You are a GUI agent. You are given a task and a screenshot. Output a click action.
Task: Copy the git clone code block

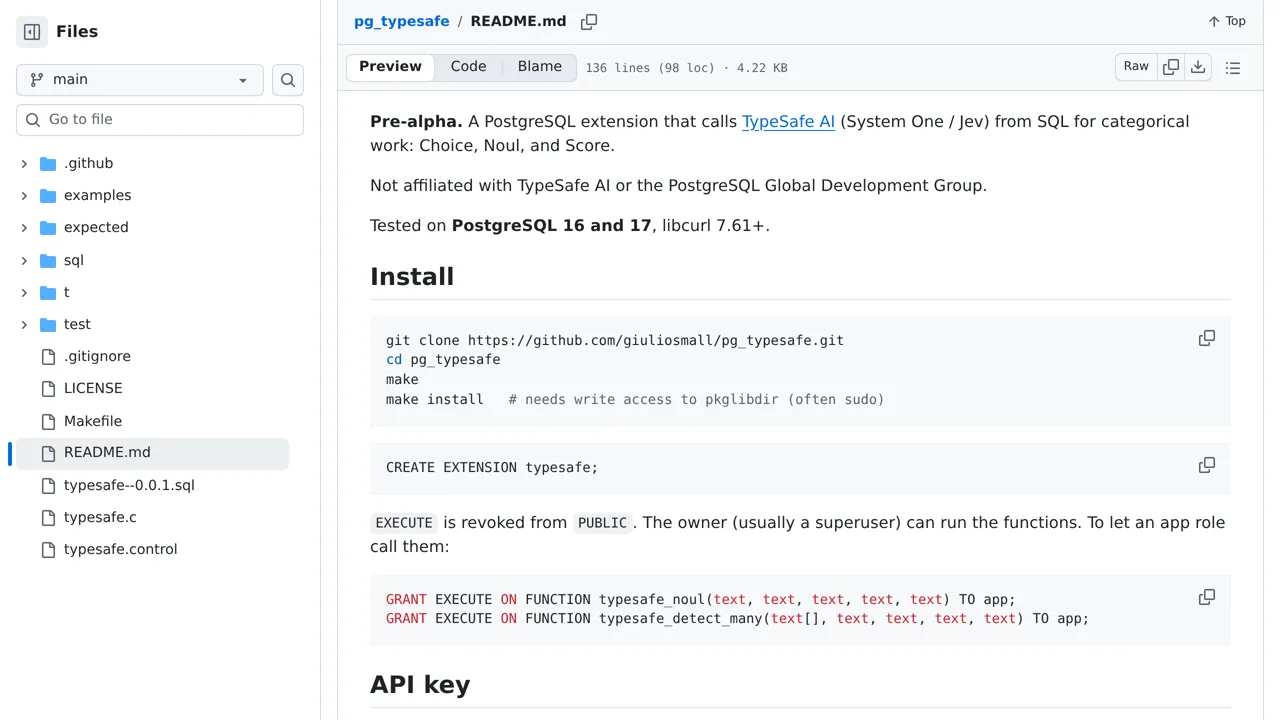(1207, 338)
